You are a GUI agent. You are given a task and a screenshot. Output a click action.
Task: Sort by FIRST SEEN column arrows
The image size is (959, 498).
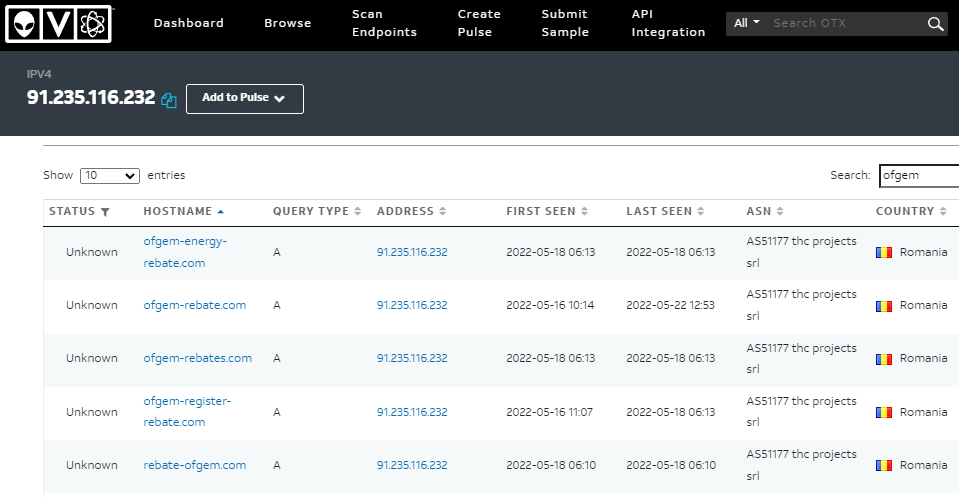click(x=585, y=211)
